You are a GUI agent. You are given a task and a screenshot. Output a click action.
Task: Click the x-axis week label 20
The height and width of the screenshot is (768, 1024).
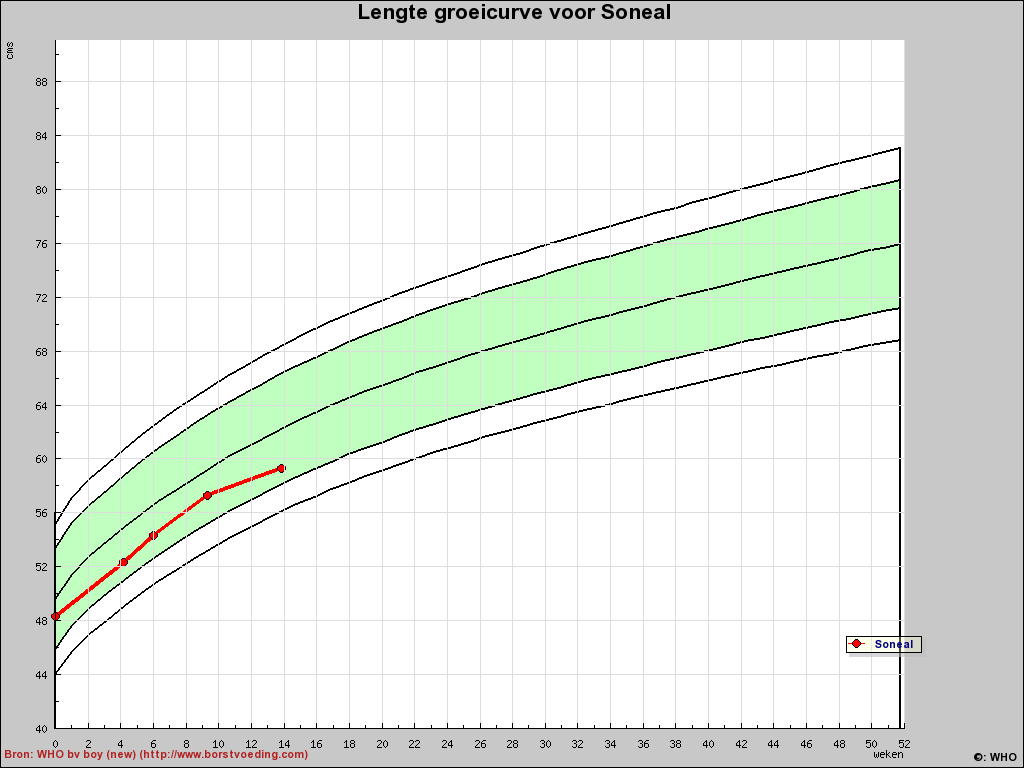[382, 744]
